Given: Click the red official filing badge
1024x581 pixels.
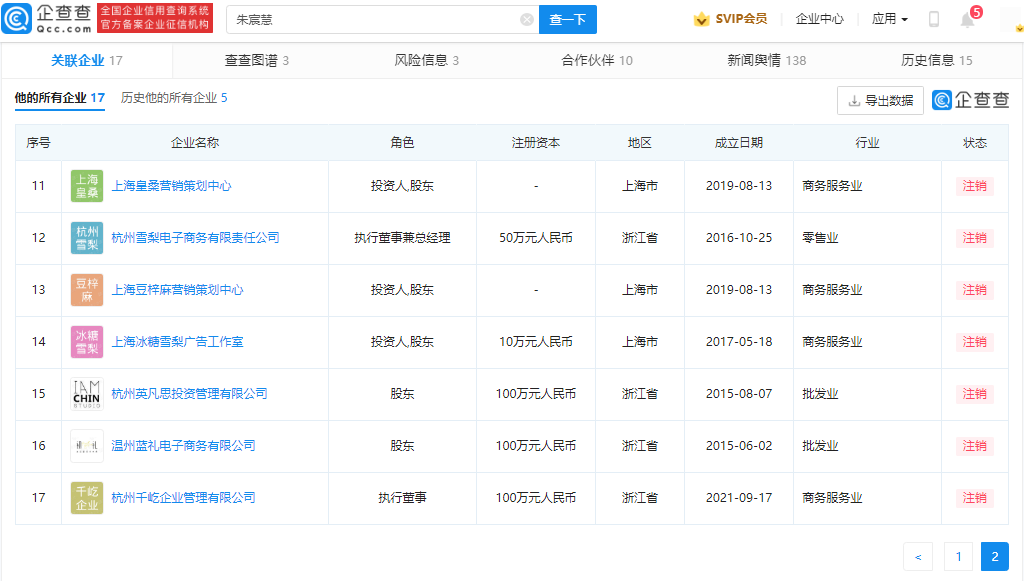Looking at the screenshot, I should pyautogui.click(x=154, y=18).
